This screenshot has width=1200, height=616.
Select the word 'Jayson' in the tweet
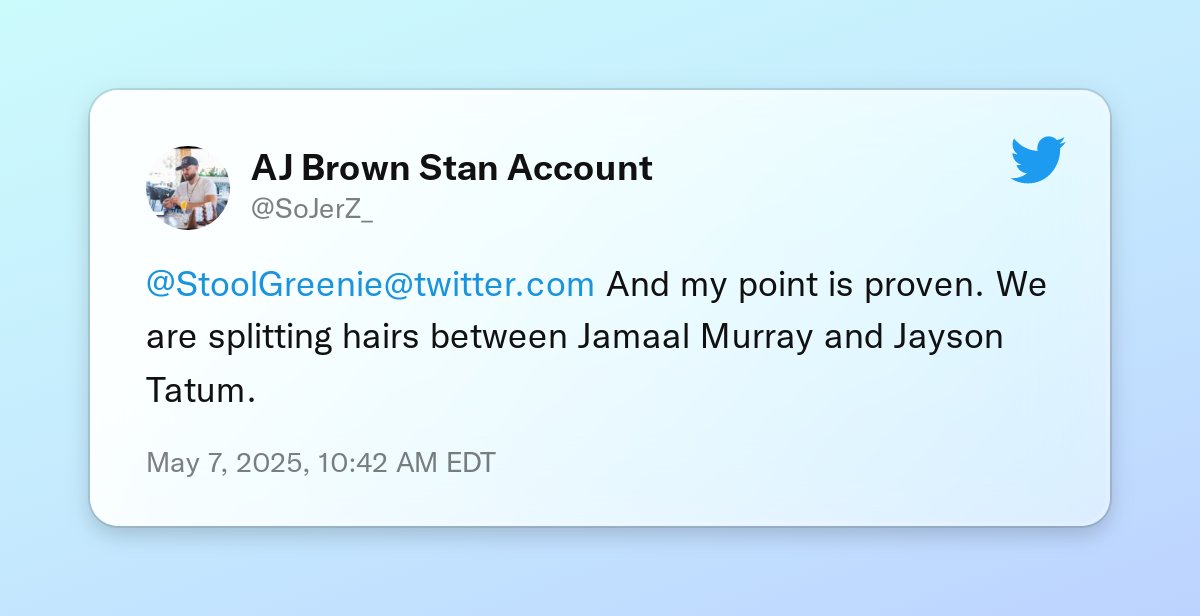(x=948, y=339)
